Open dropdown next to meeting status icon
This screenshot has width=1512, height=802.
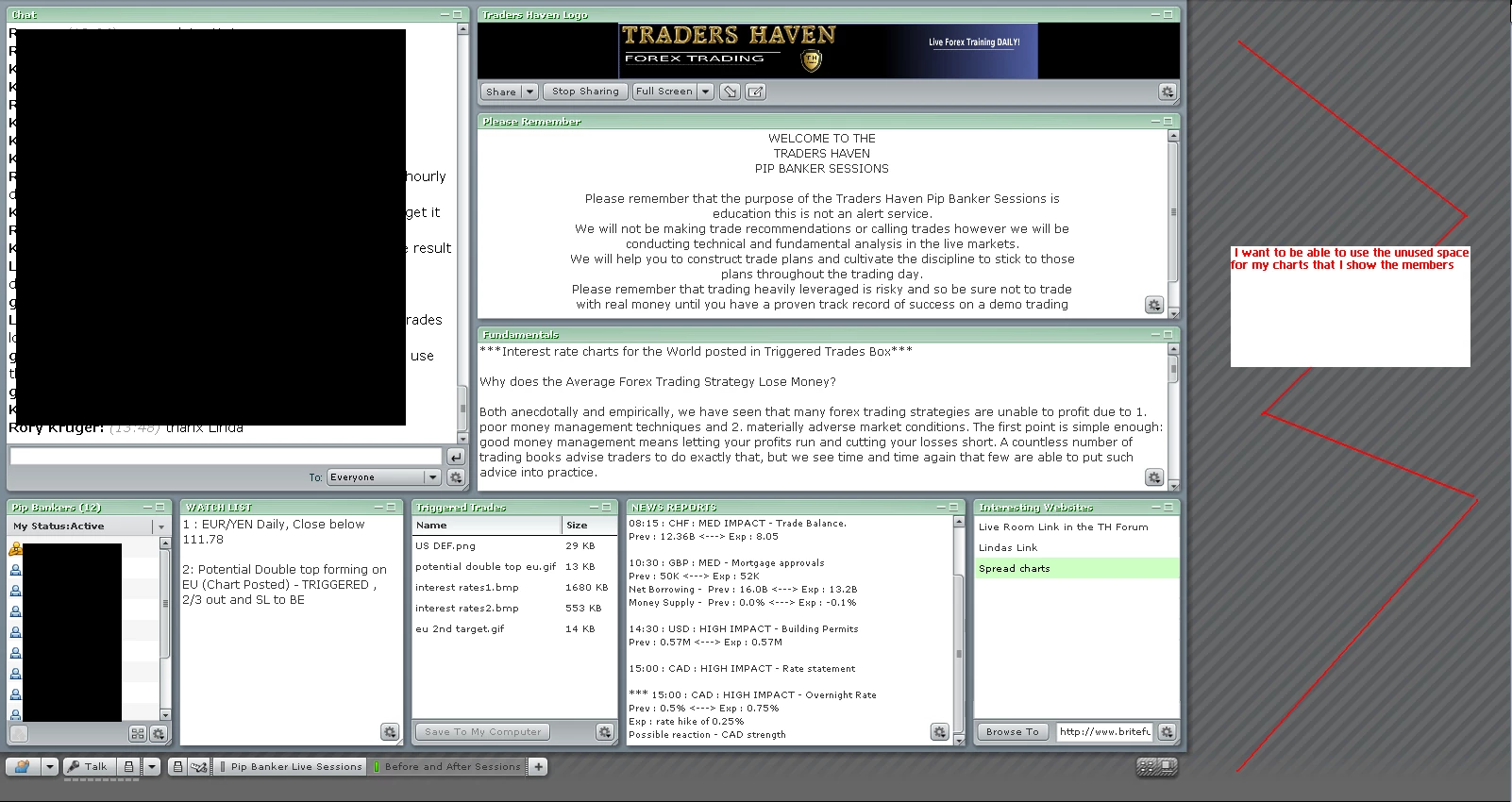click(49, 766)
